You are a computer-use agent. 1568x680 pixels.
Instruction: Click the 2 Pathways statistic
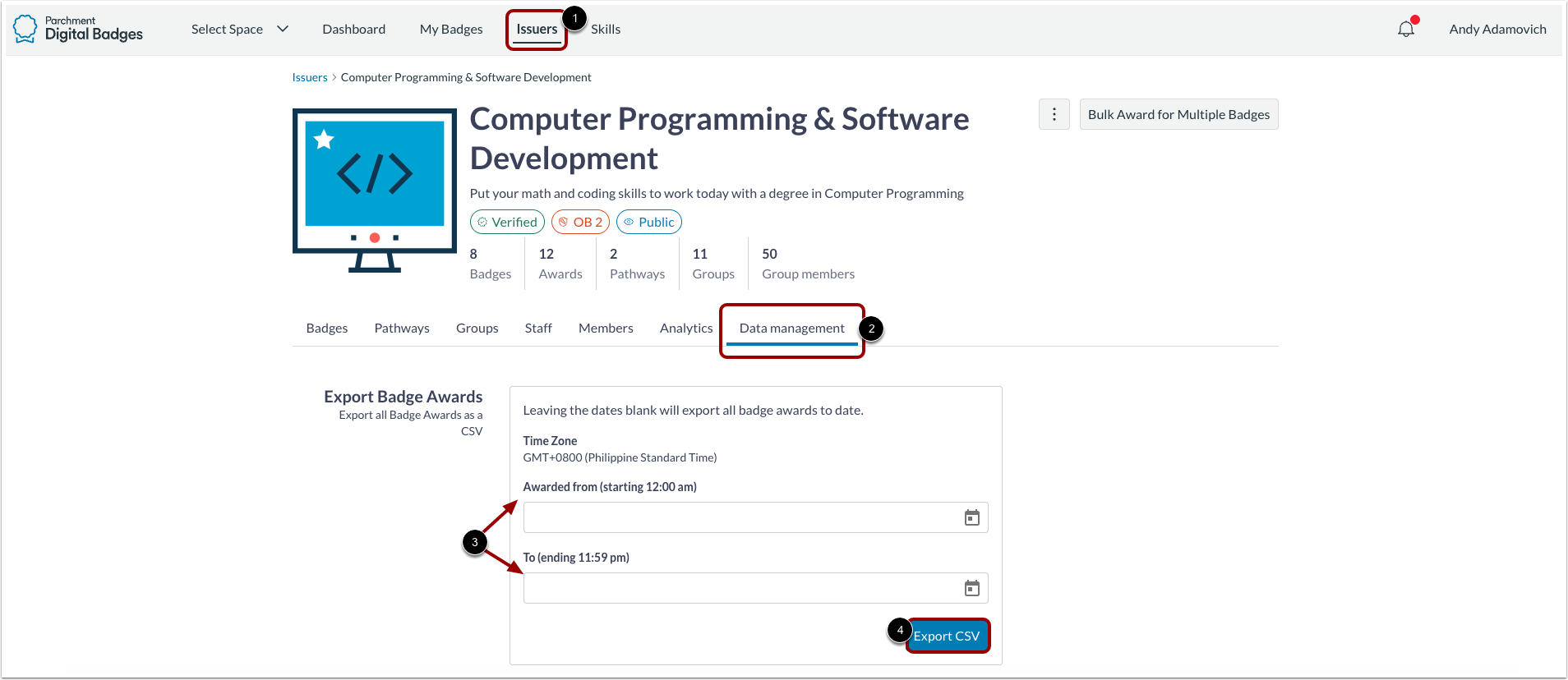tap(637, 264)
